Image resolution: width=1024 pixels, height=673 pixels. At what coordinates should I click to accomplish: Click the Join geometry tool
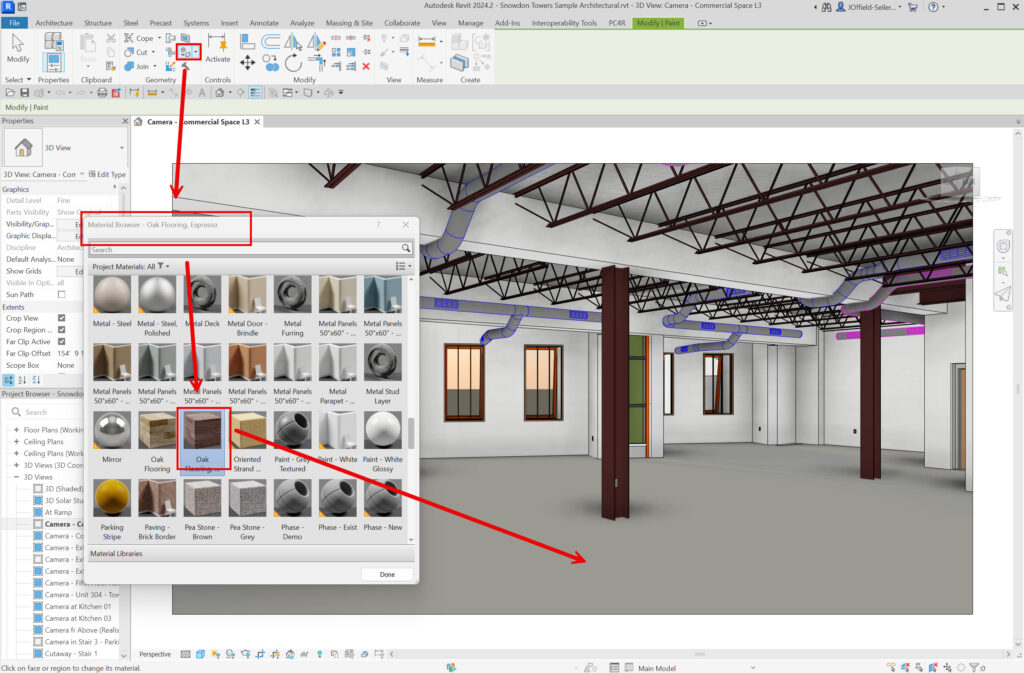pos(137,66)
